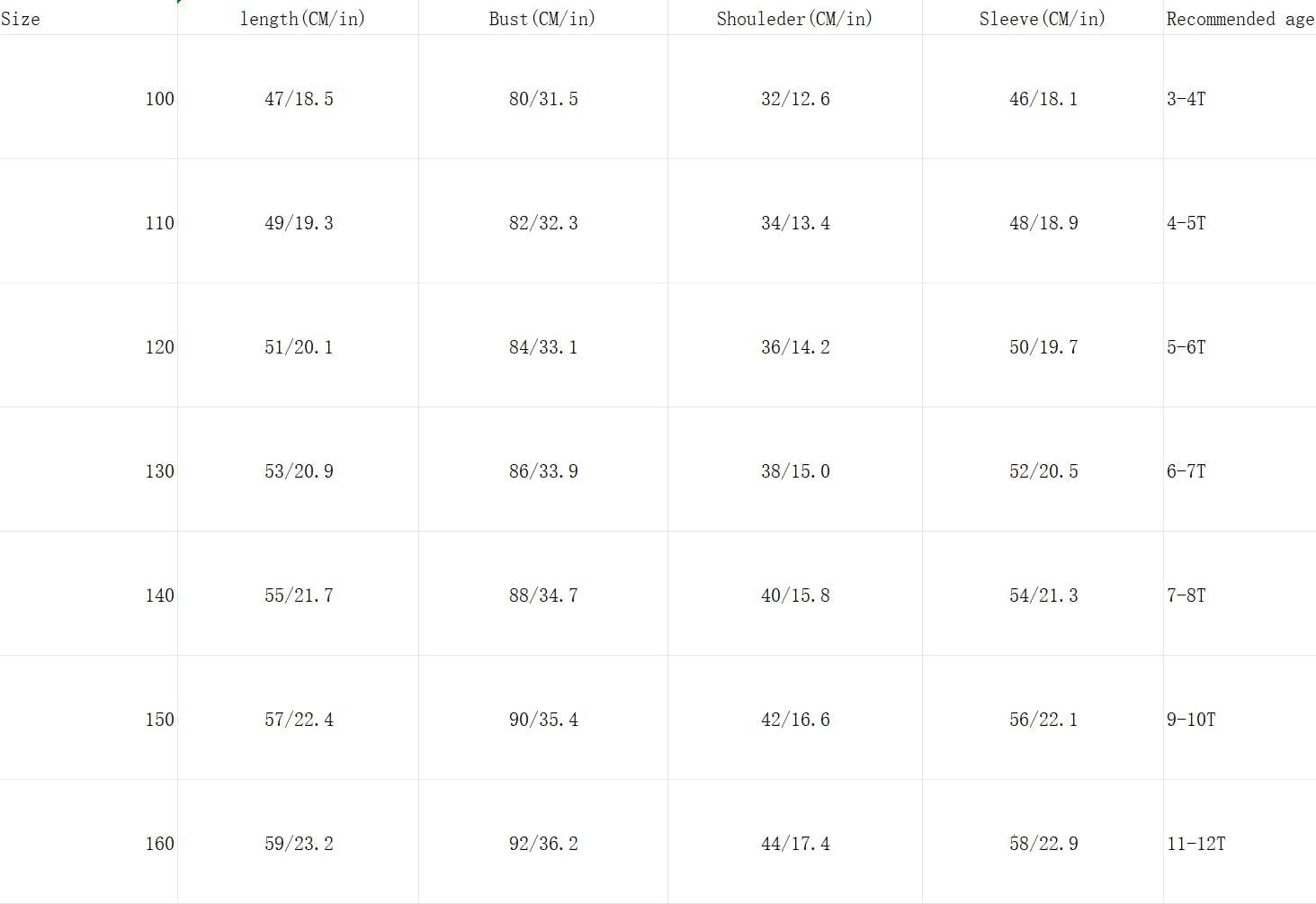Select the size 150 cell
This screenshot has height=904, width=1316.
[159, 720]
